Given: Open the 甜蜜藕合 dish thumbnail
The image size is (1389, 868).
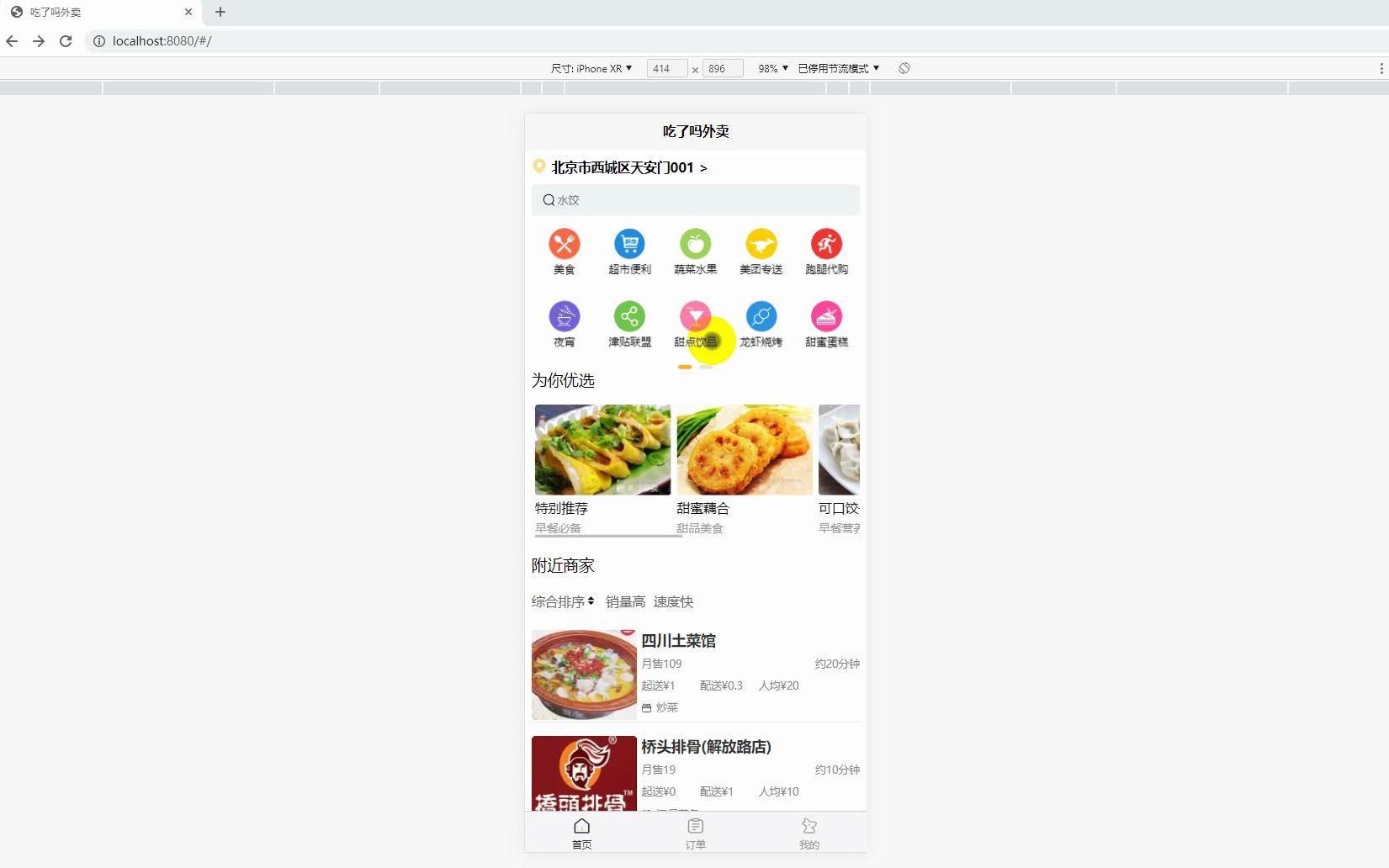Looking at the screenshot, I should point(745,449).
